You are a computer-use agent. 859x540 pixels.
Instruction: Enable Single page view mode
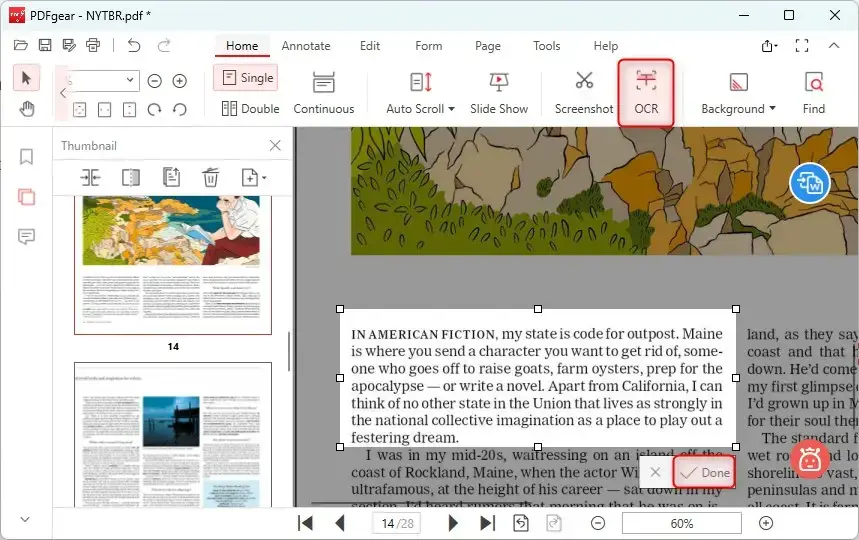click(246, 78)
